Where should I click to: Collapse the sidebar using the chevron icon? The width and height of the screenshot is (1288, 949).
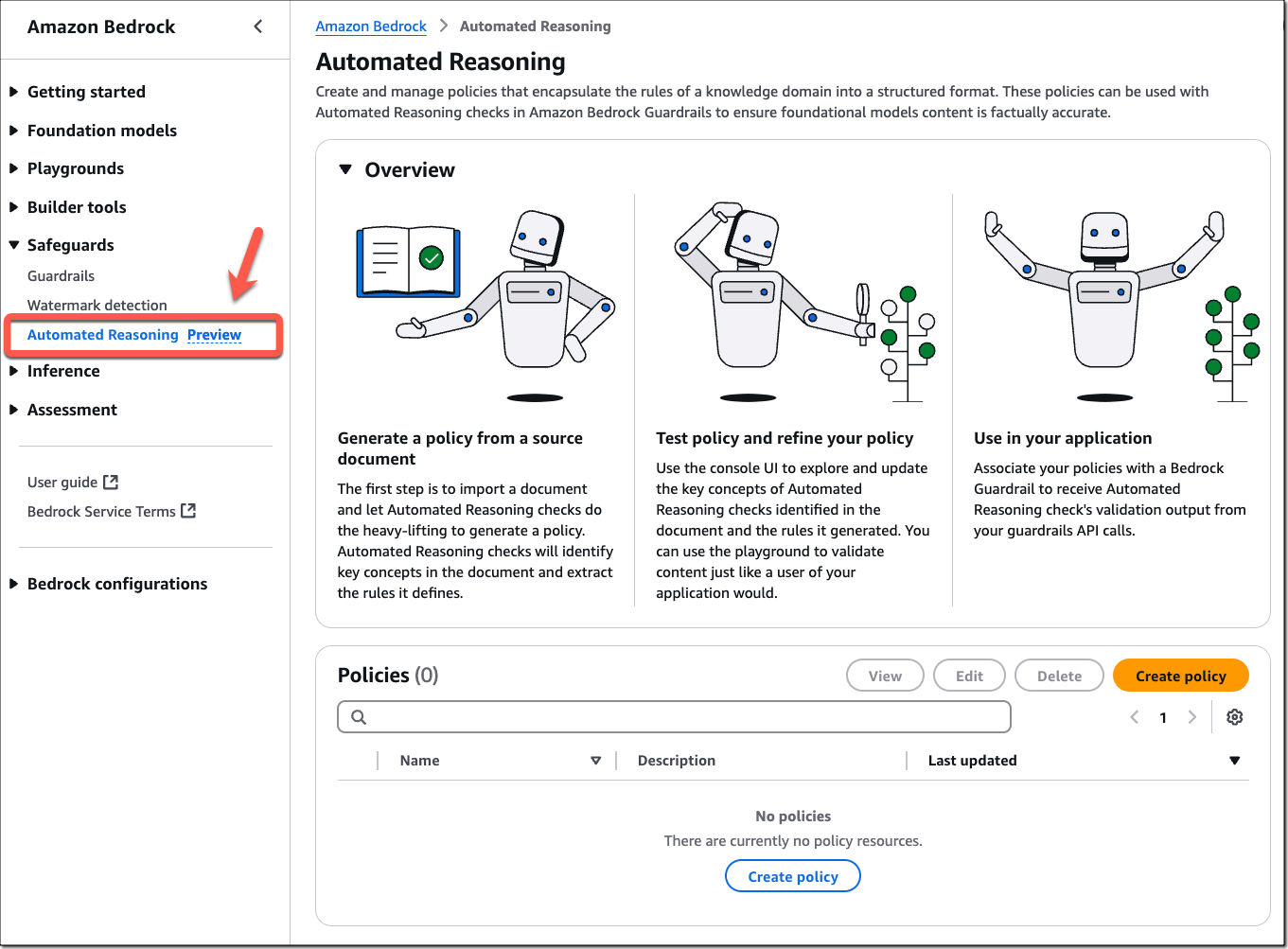coord(257,26)
